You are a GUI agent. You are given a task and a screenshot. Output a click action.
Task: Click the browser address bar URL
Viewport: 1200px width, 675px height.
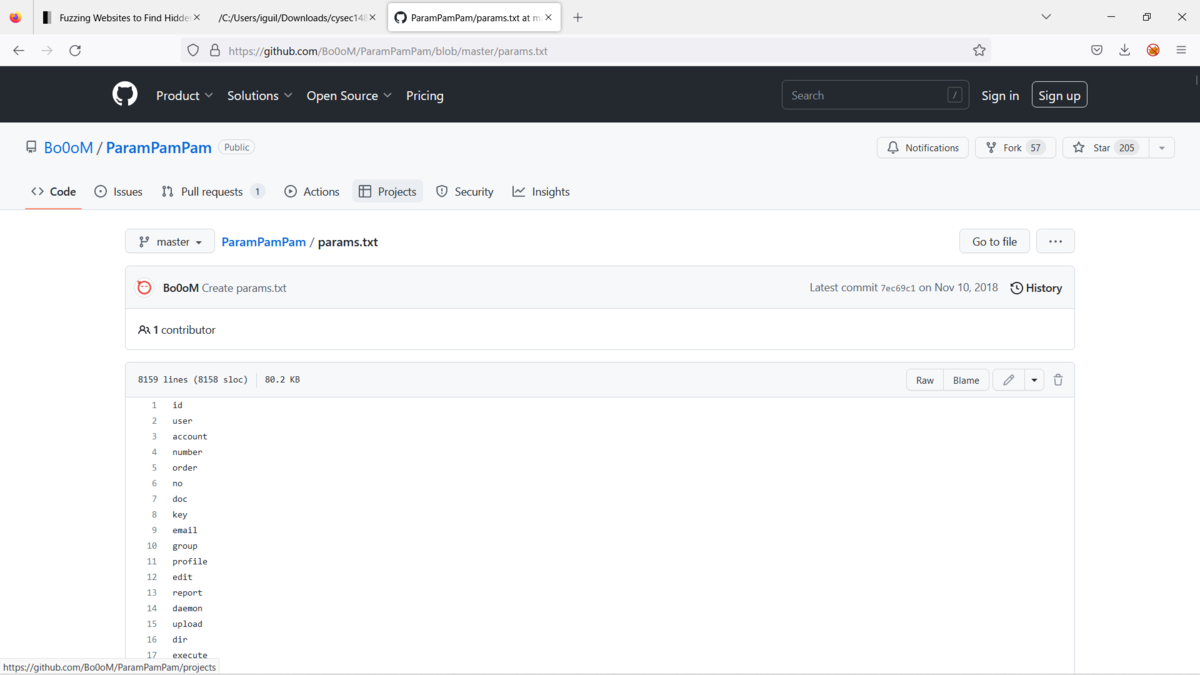[x=388, y=50]
